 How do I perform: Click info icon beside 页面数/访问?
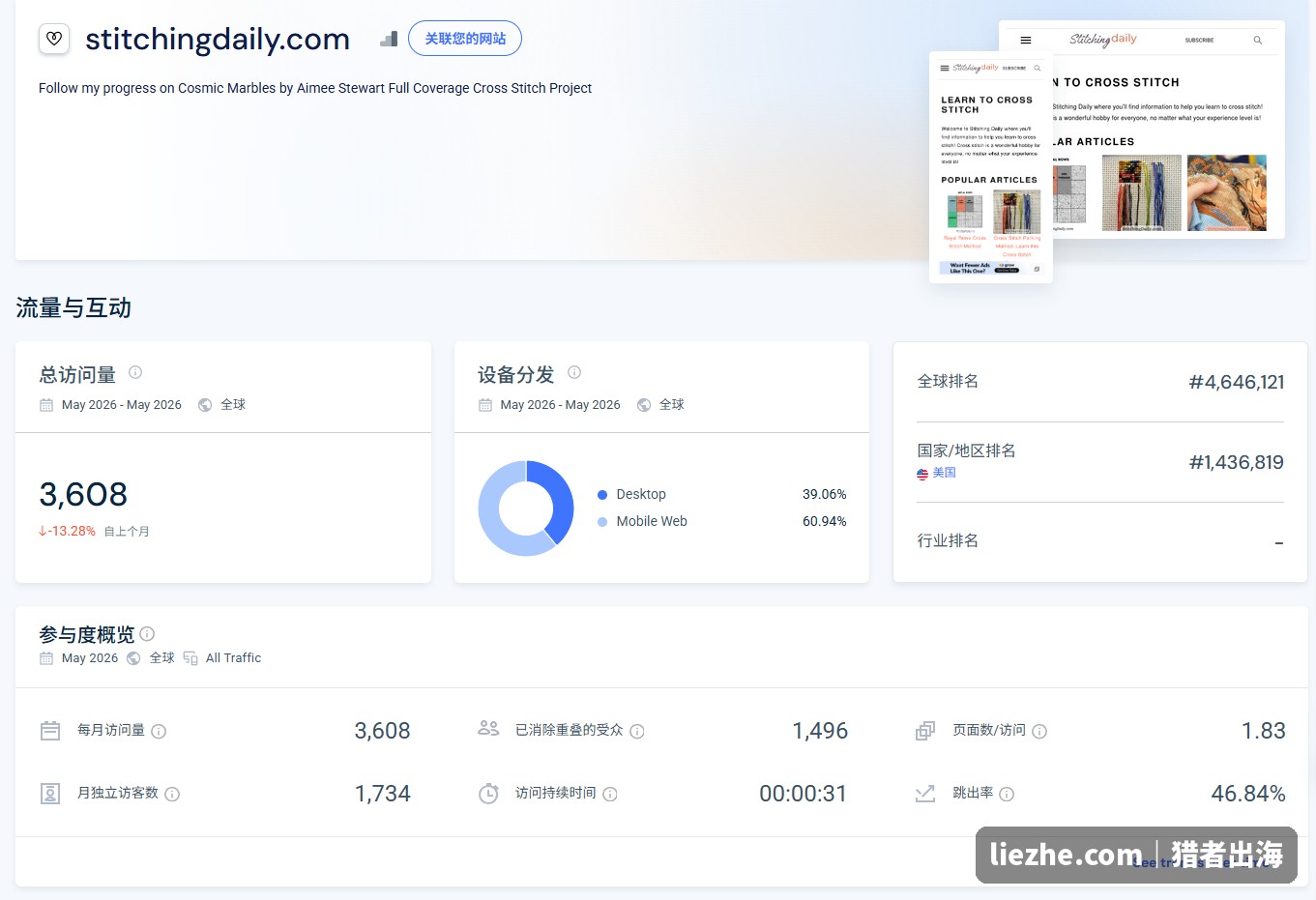(1039, 732)
